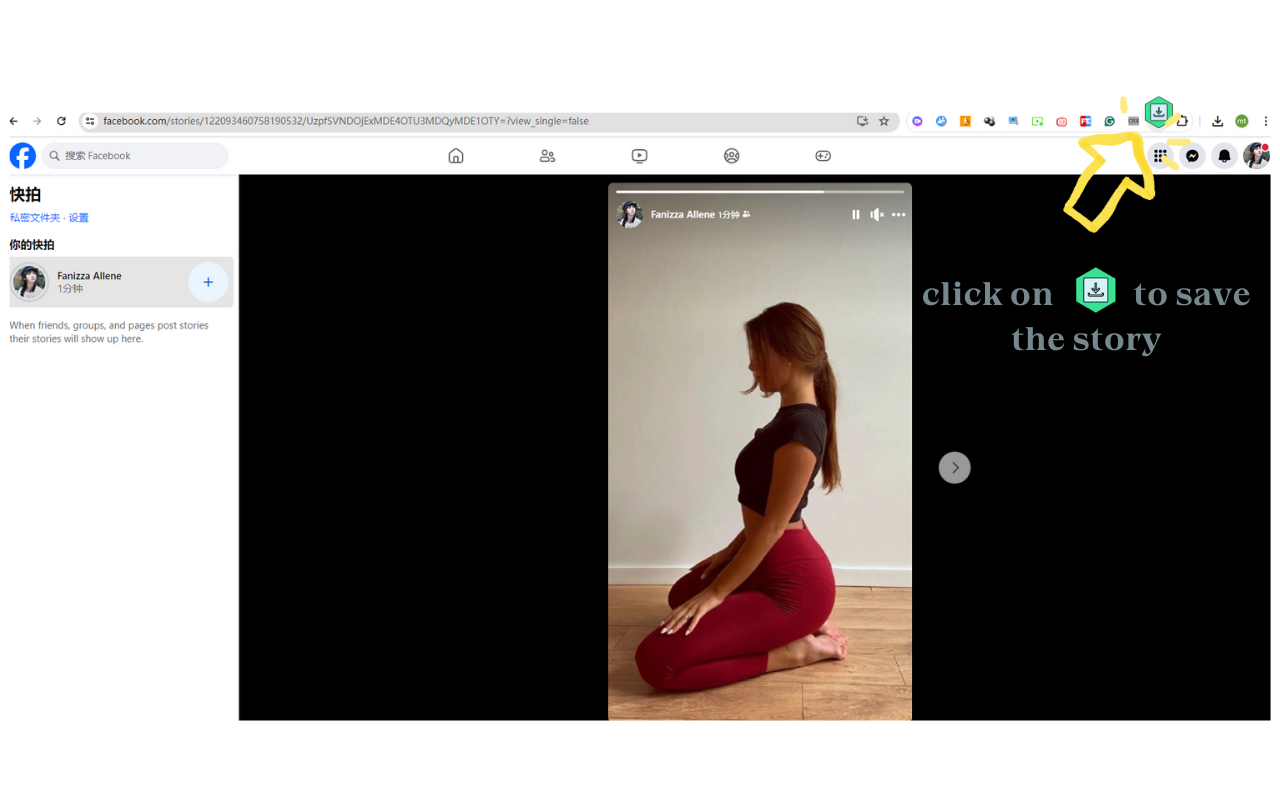
Task: Open the red TV-shaped extension icon
Action: (x=1061, y=121)
